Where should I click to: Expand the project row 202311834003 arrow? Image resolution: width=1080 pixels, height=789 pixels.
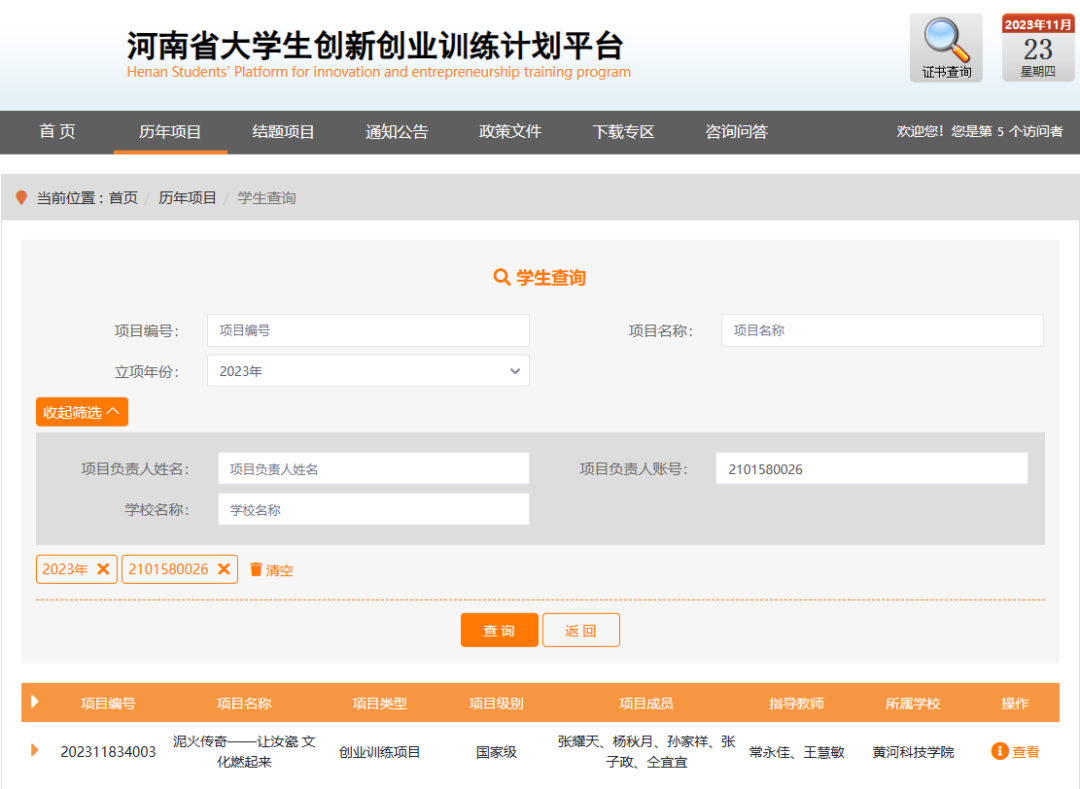click(x=35, y=750)
